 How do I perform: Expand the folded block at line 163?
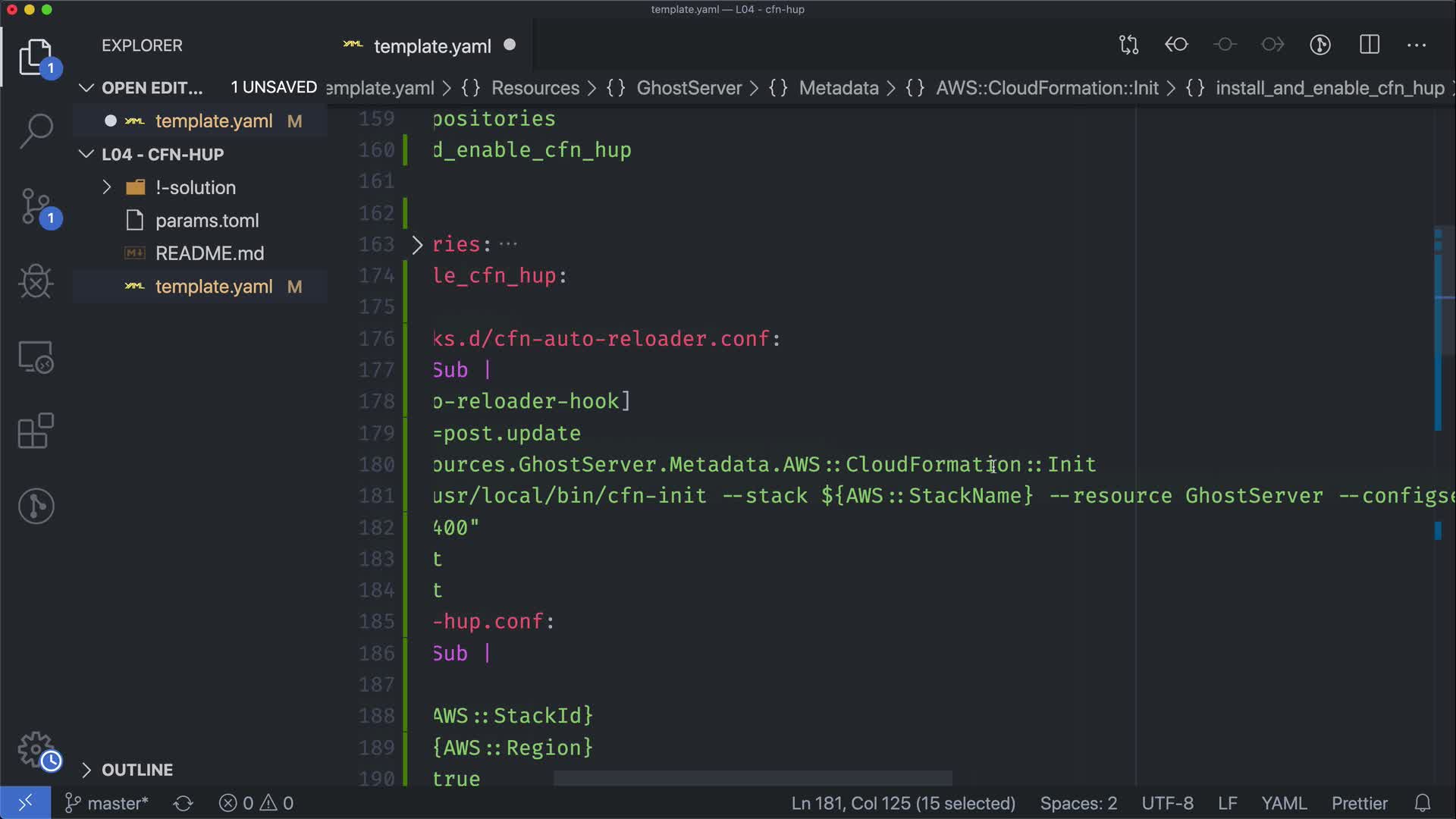tap(417, 244)
